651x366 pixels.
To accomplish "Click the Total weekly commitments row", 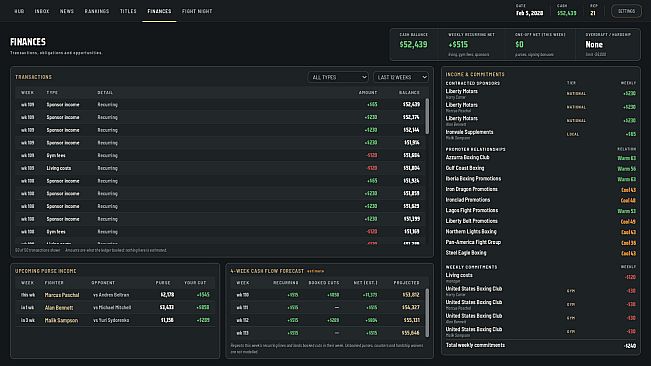I will point(541,345).
